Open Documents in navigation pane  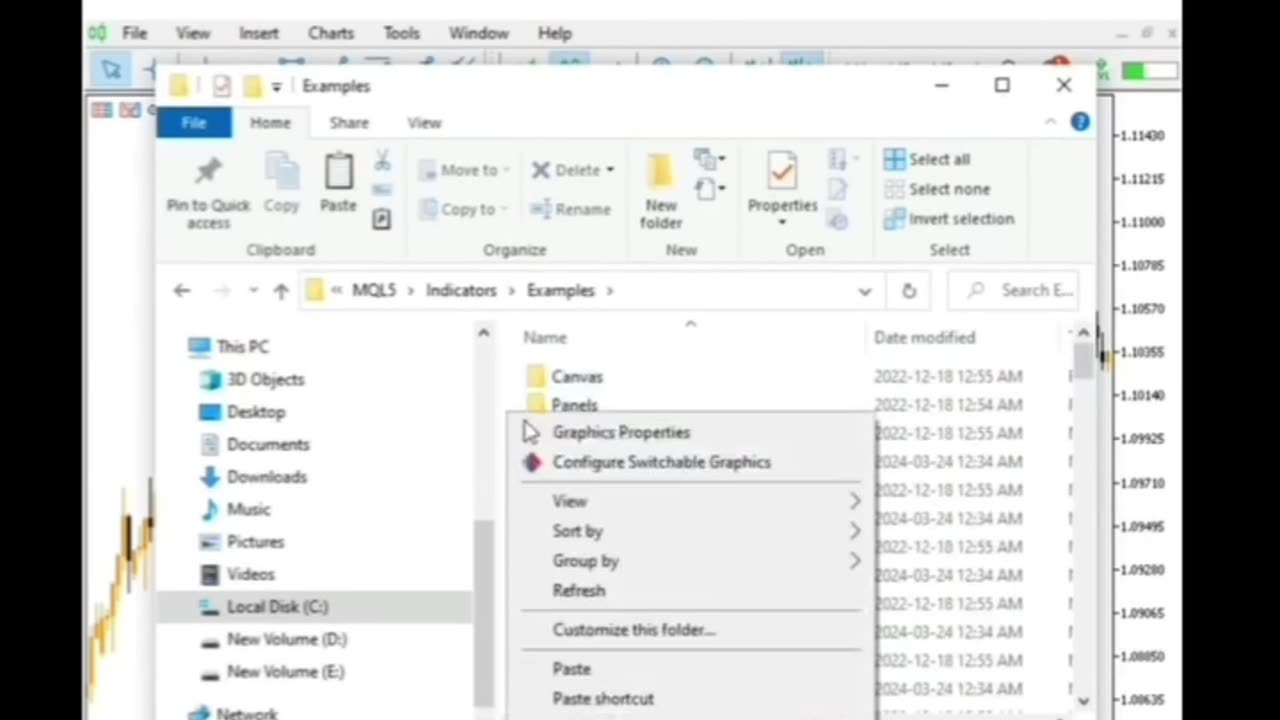(x=254, y=444)
